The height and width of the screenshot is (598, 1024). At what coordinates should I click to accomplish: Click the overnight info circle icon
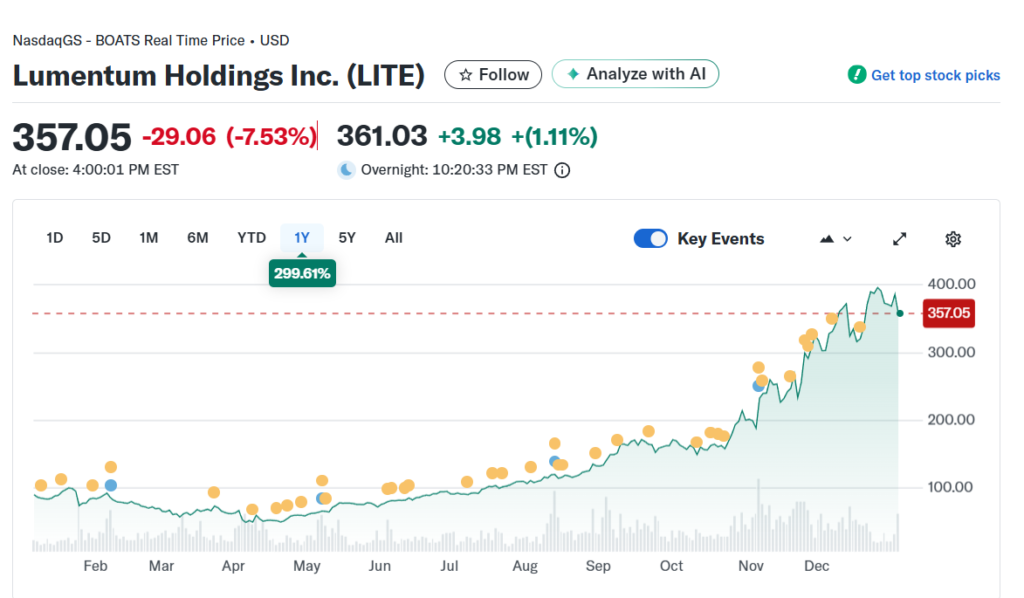pyautogui.click(x=562, y=170)
